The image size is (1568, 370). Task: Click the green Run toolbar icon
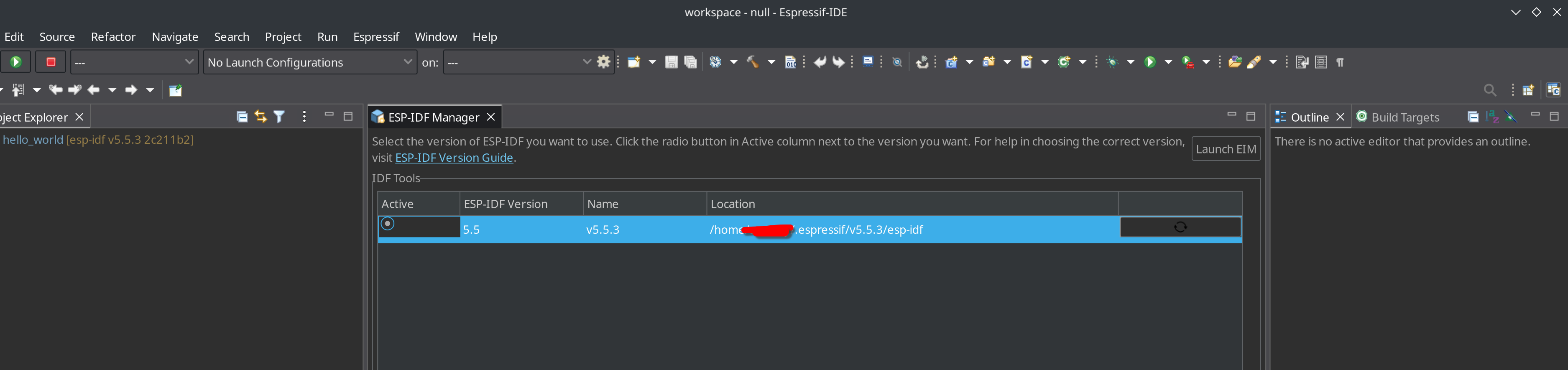(x=1150, y=62)
